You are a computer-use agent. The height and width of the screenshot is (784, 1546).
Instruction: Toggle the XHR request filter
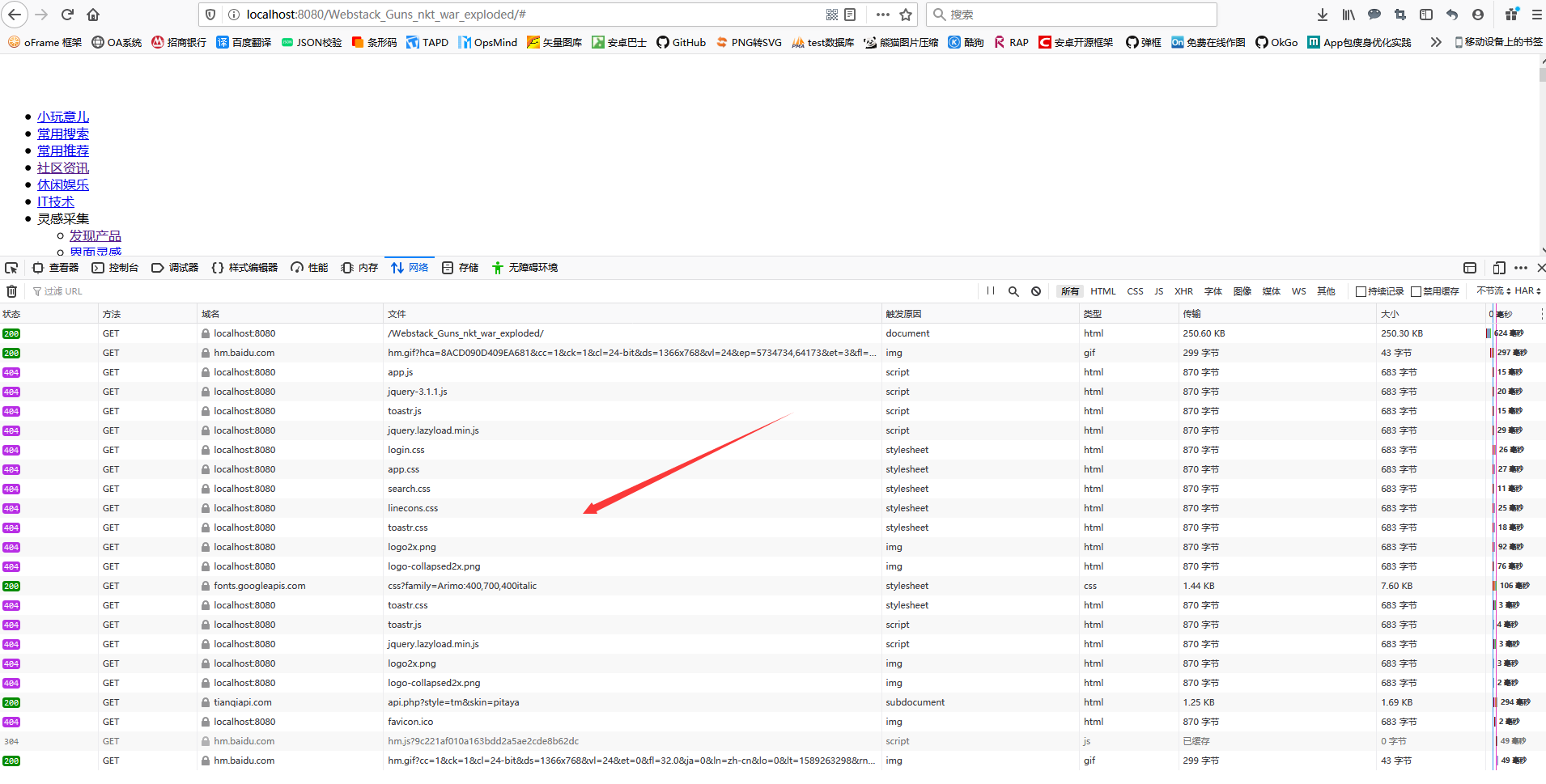point(1184,290)
